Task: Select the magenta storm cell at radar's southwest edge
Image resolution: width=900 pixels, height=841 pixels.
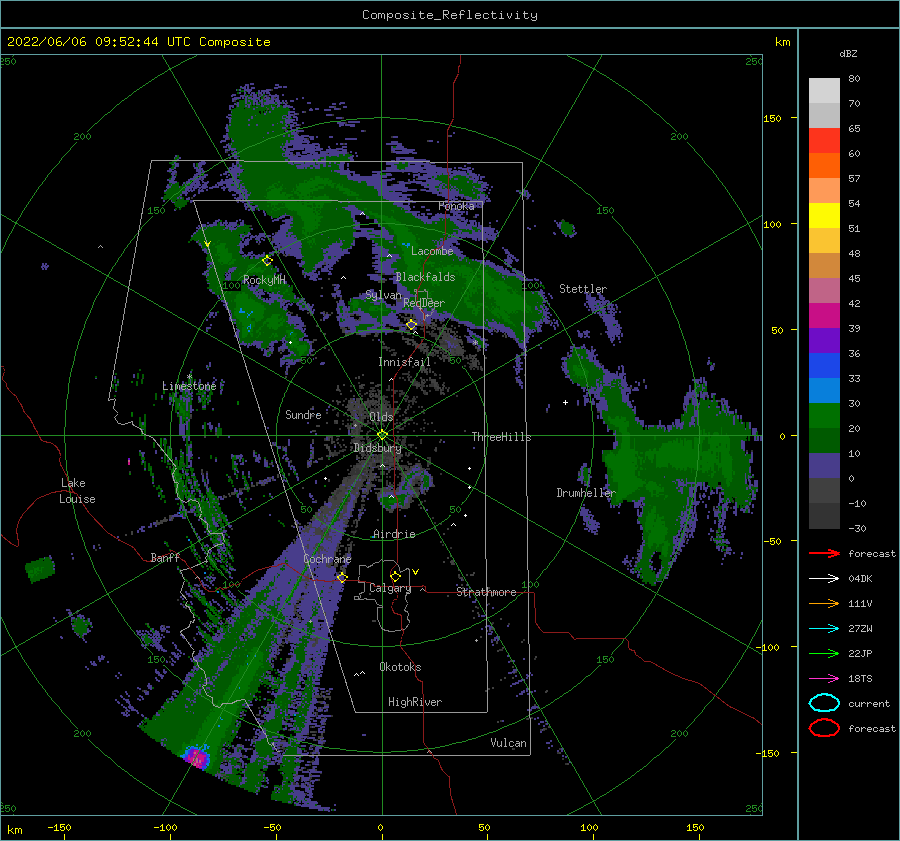Action: (x=197, y=758)
